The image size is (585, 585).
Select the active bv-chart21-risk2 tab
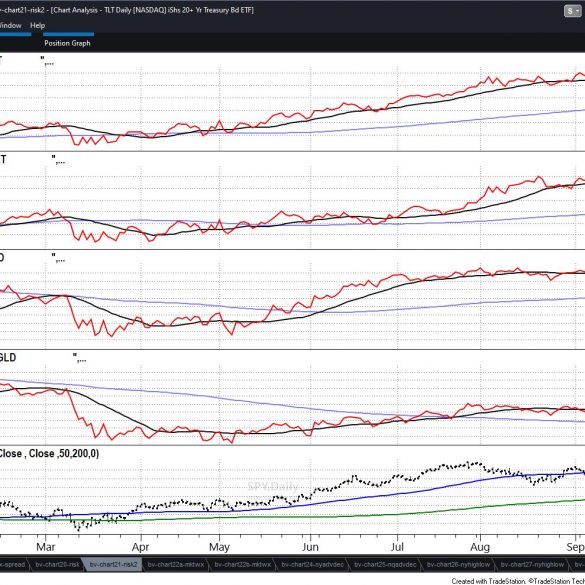(113, 564)
